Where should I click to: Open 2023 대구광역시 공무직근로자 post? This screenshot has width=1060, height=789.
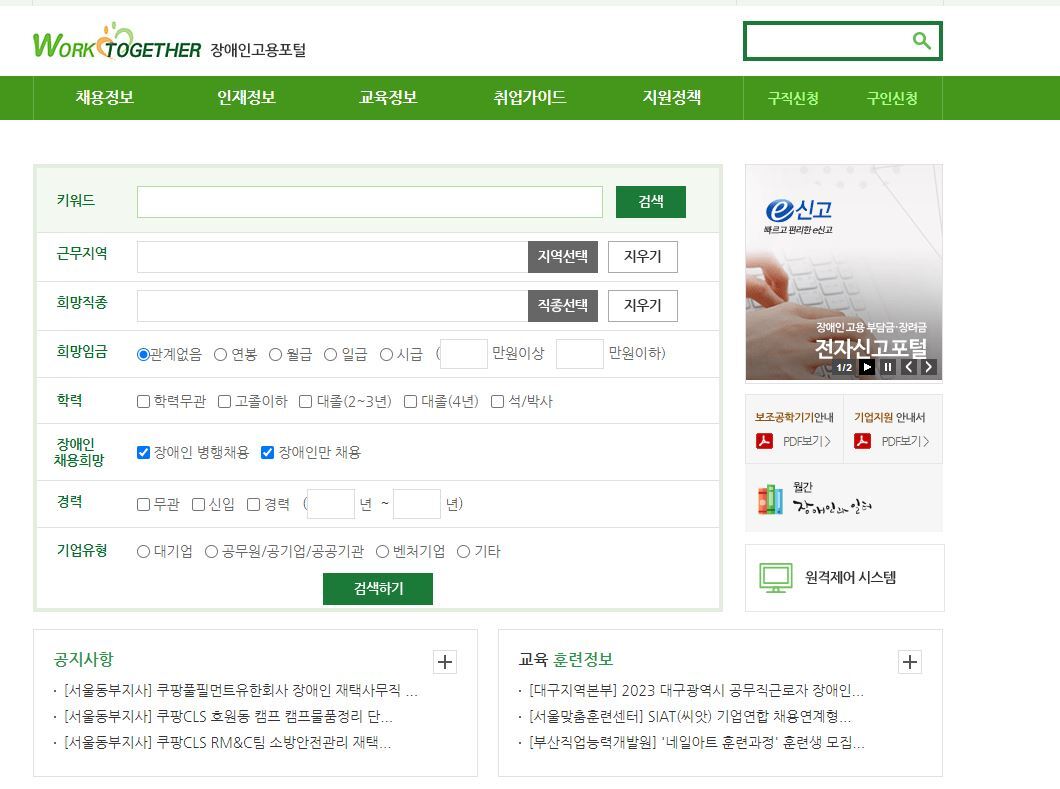click(696, 690)
